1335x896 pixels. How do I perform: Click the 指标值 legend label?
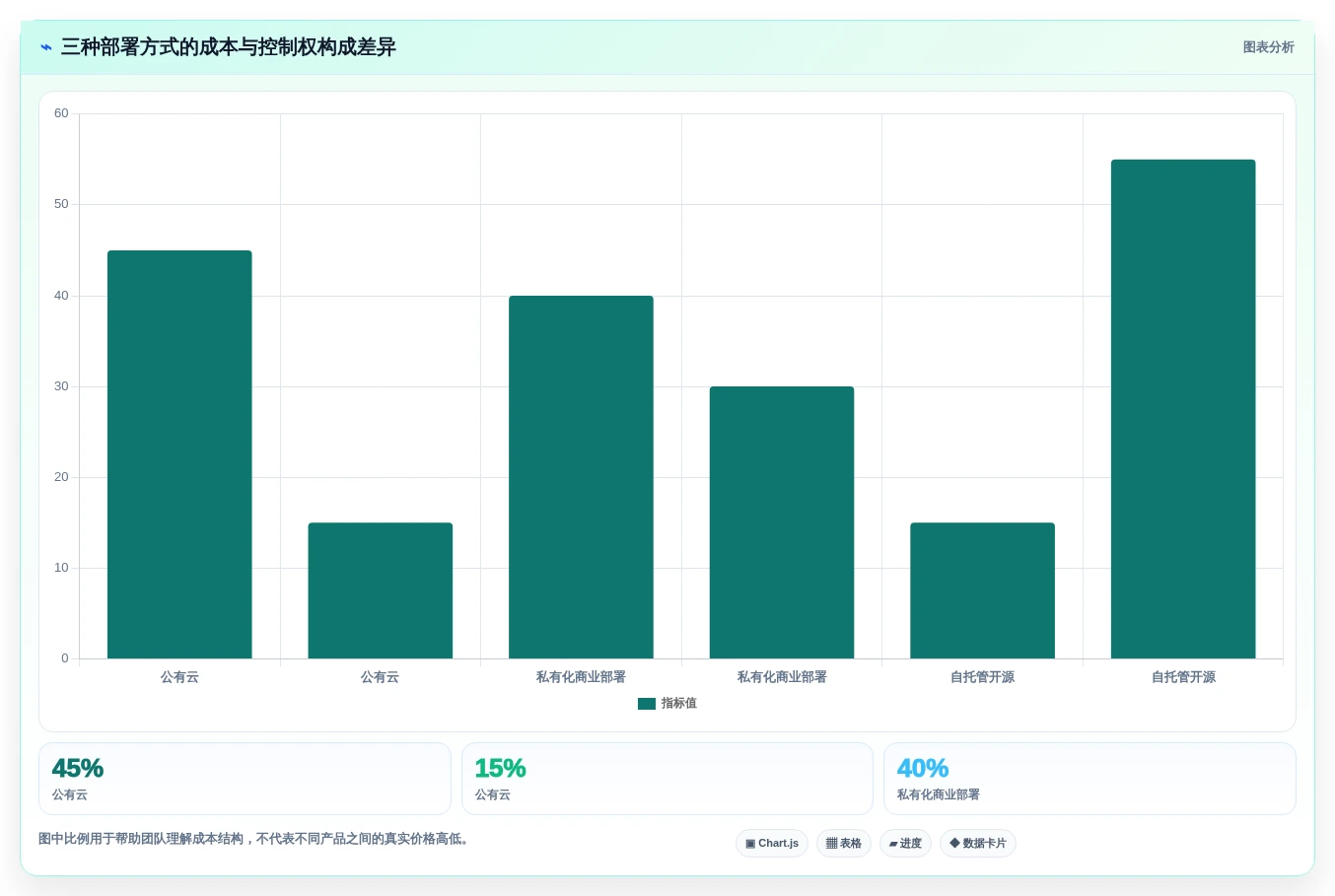(678, 704)
